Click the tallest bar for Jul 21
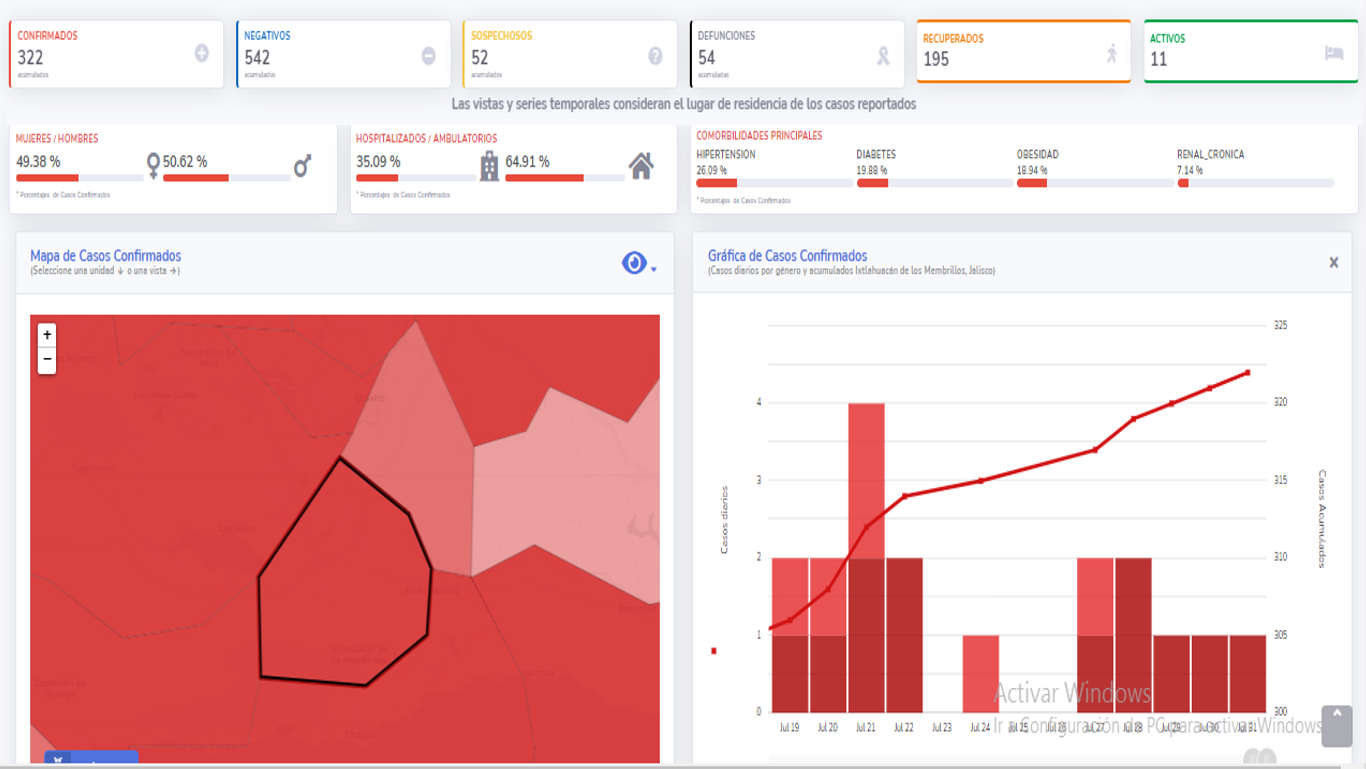The width and height of the screenshot is (1366, 769). coord(866,480)
